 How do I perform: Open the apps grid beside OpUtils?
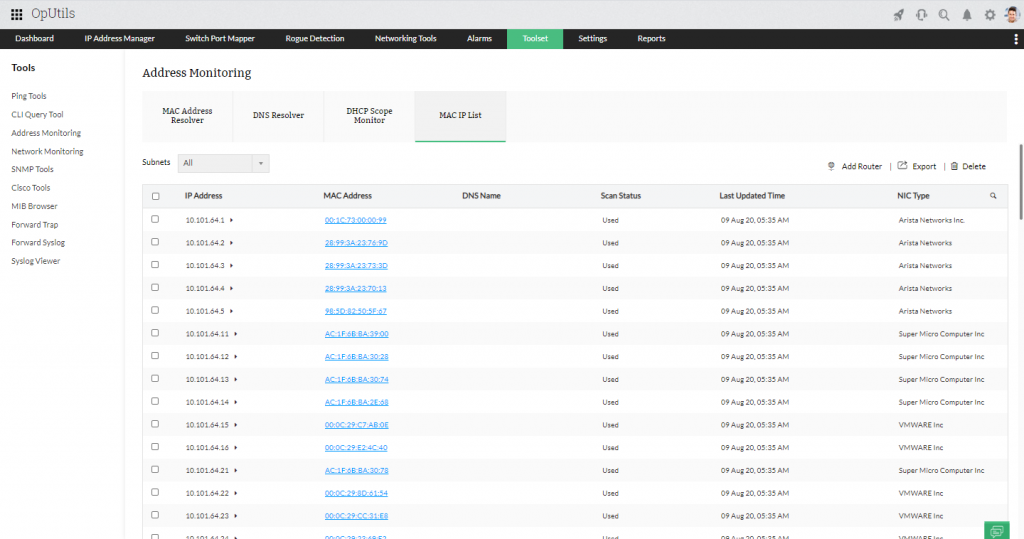point(17,14)
